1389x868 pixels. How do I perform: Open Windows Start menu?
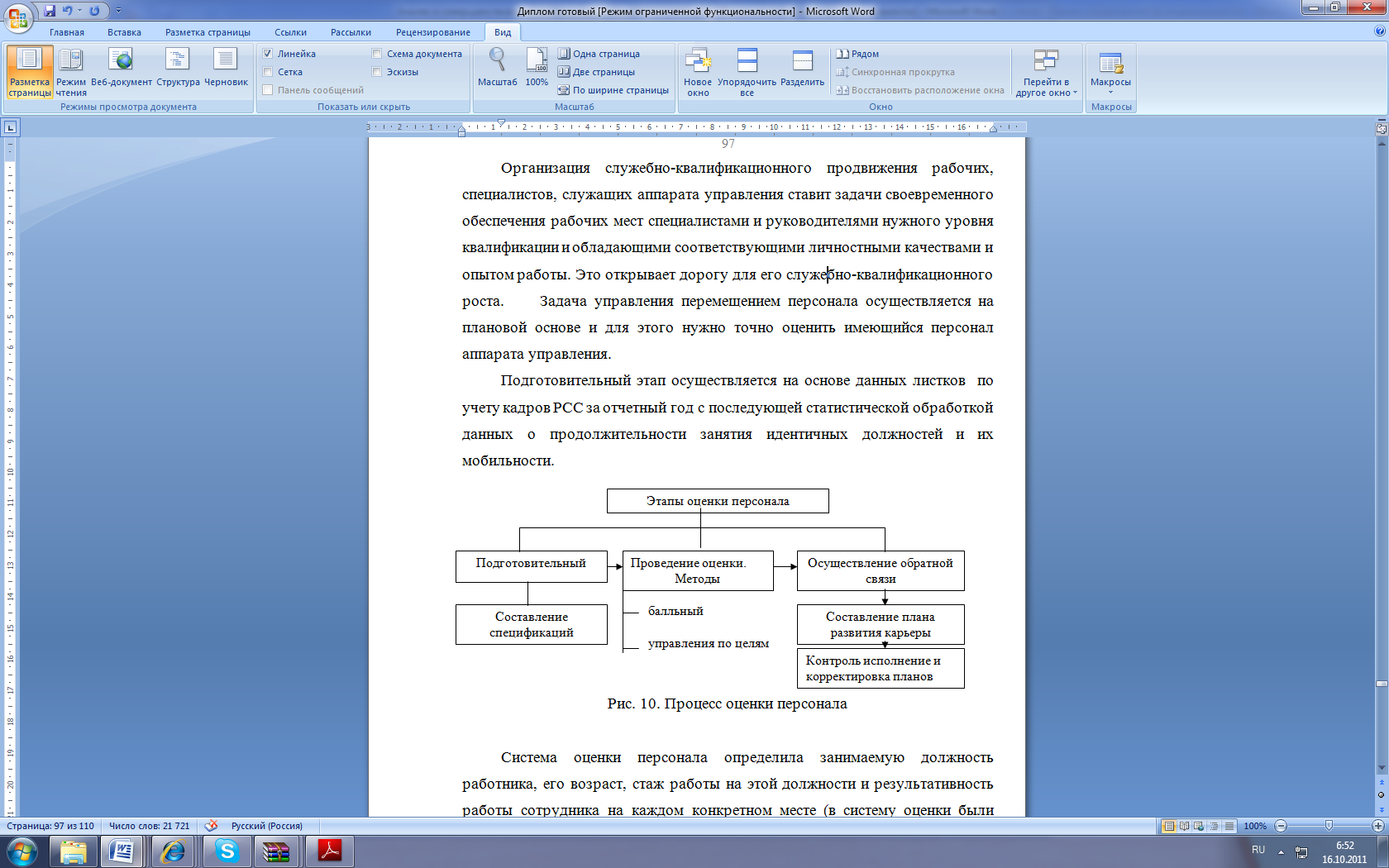(x=21, y=851)
